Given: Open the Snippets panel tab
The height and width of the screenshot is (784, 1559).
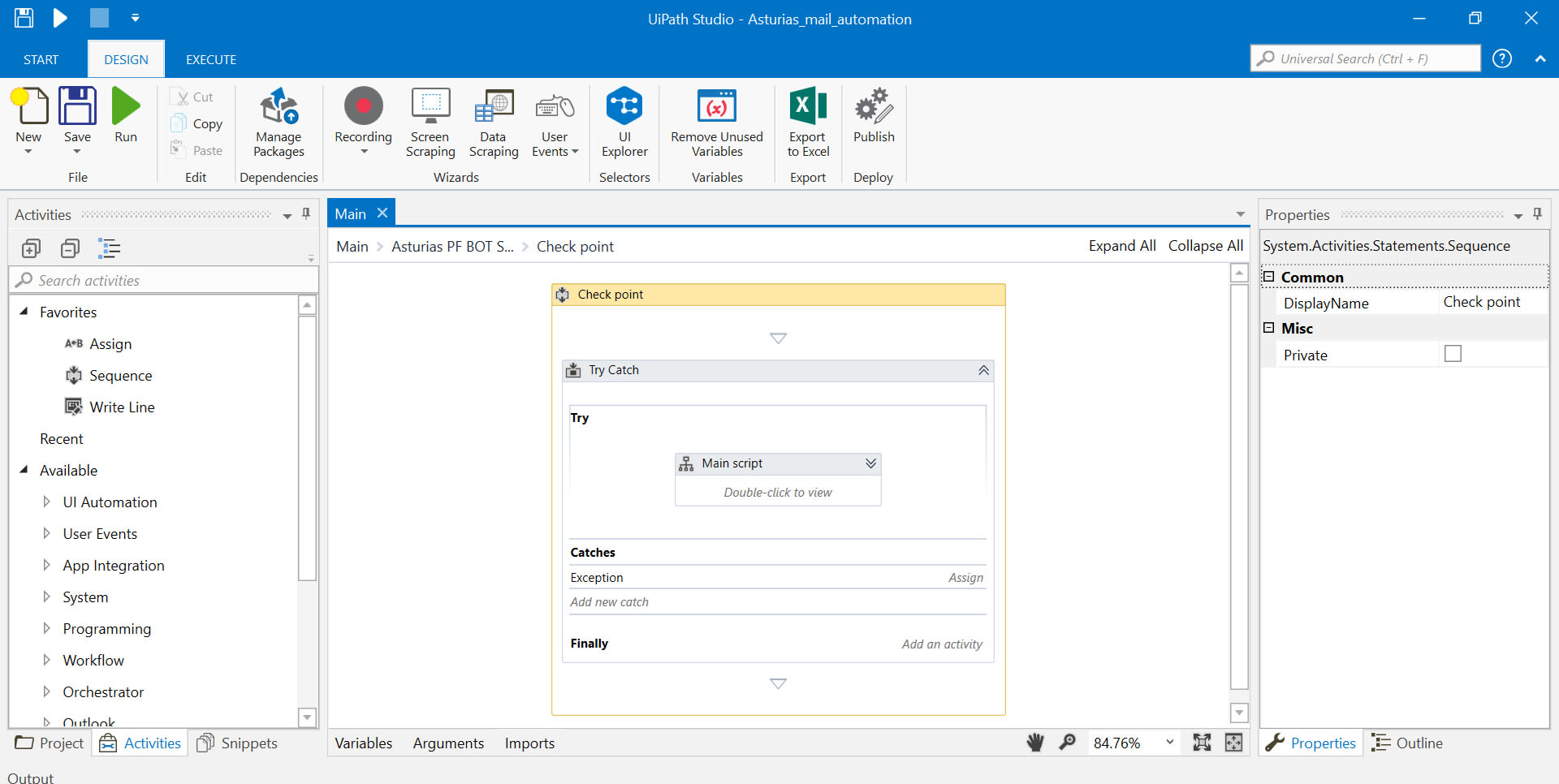Looking at the screenshot, I should click(x=238, y=743).
